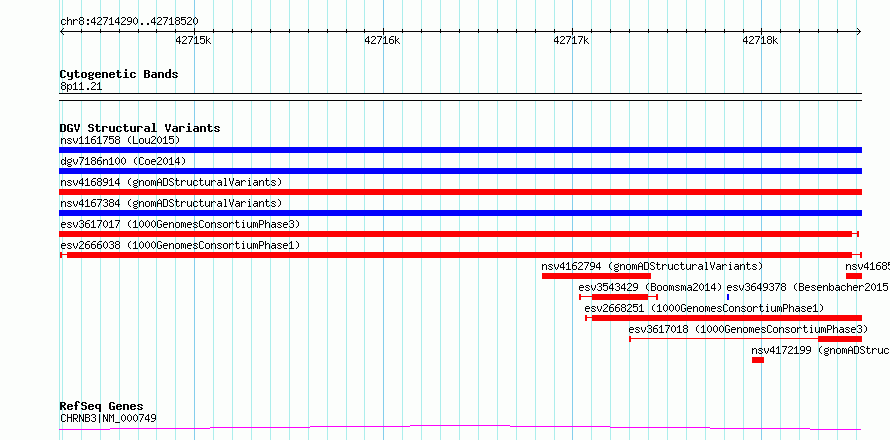Select the red bar under esv2666038
Image resolution: width=890 pixels, height=440 pixels.
459,255
